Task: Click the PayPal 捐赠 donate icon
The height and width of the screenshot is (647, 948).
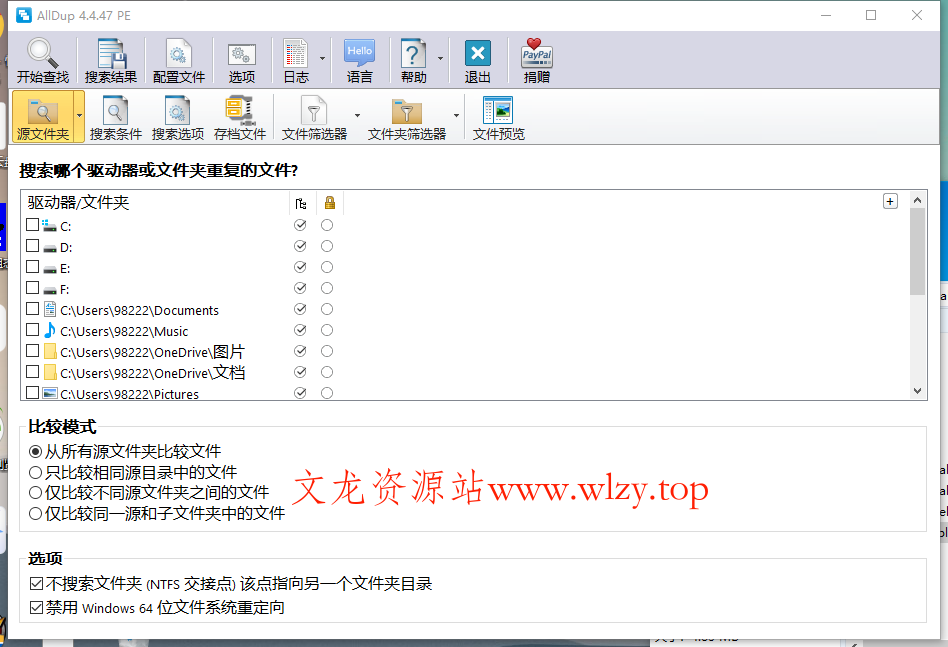Action: (537, 53)
